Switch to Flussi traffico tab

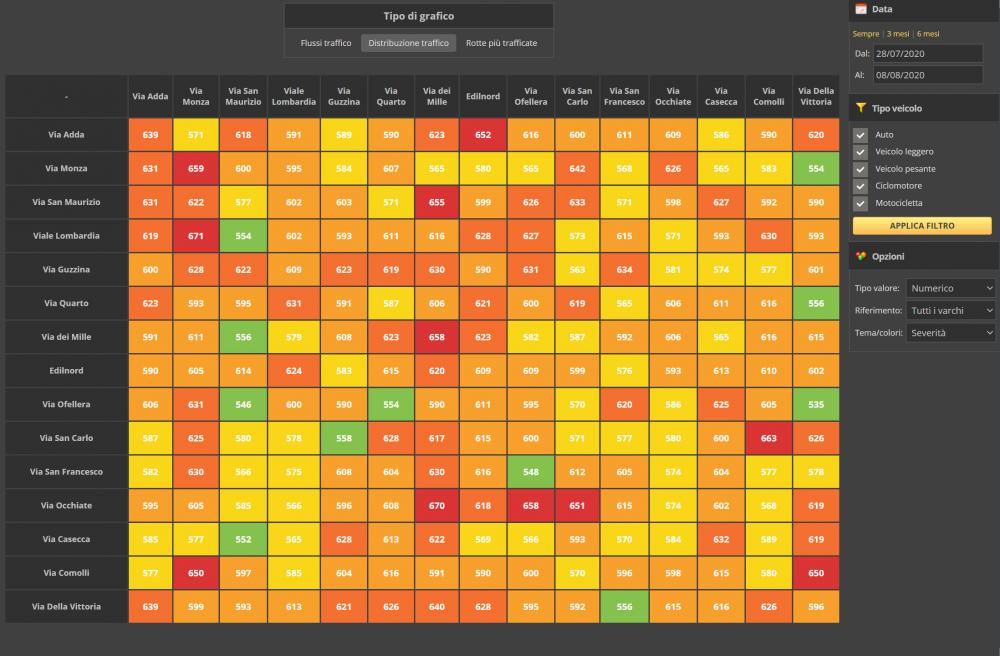pyautogui.click(x=326, y=43)
